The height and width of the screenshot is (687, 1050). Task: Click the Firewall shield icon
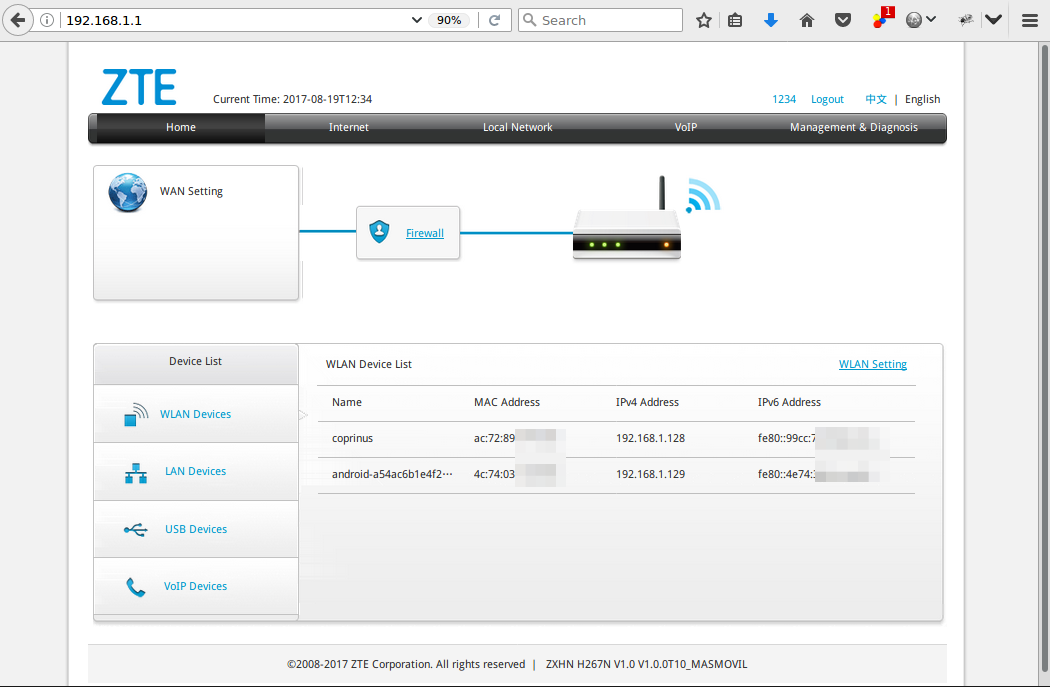379,232
